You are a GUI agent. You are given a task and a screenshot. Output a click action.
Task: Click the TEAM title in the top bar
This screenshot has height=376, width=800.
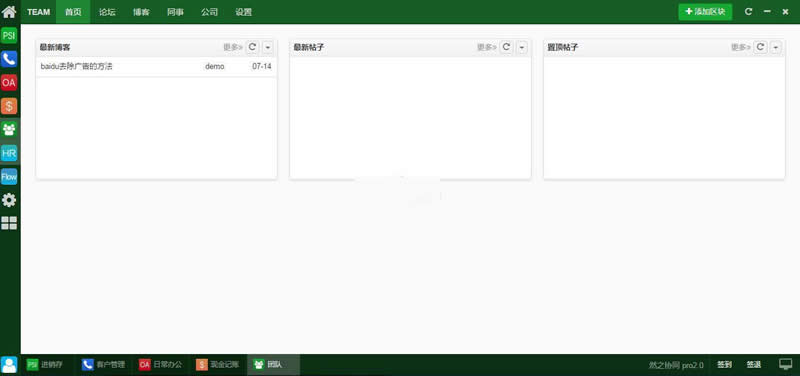coord(39,12)
